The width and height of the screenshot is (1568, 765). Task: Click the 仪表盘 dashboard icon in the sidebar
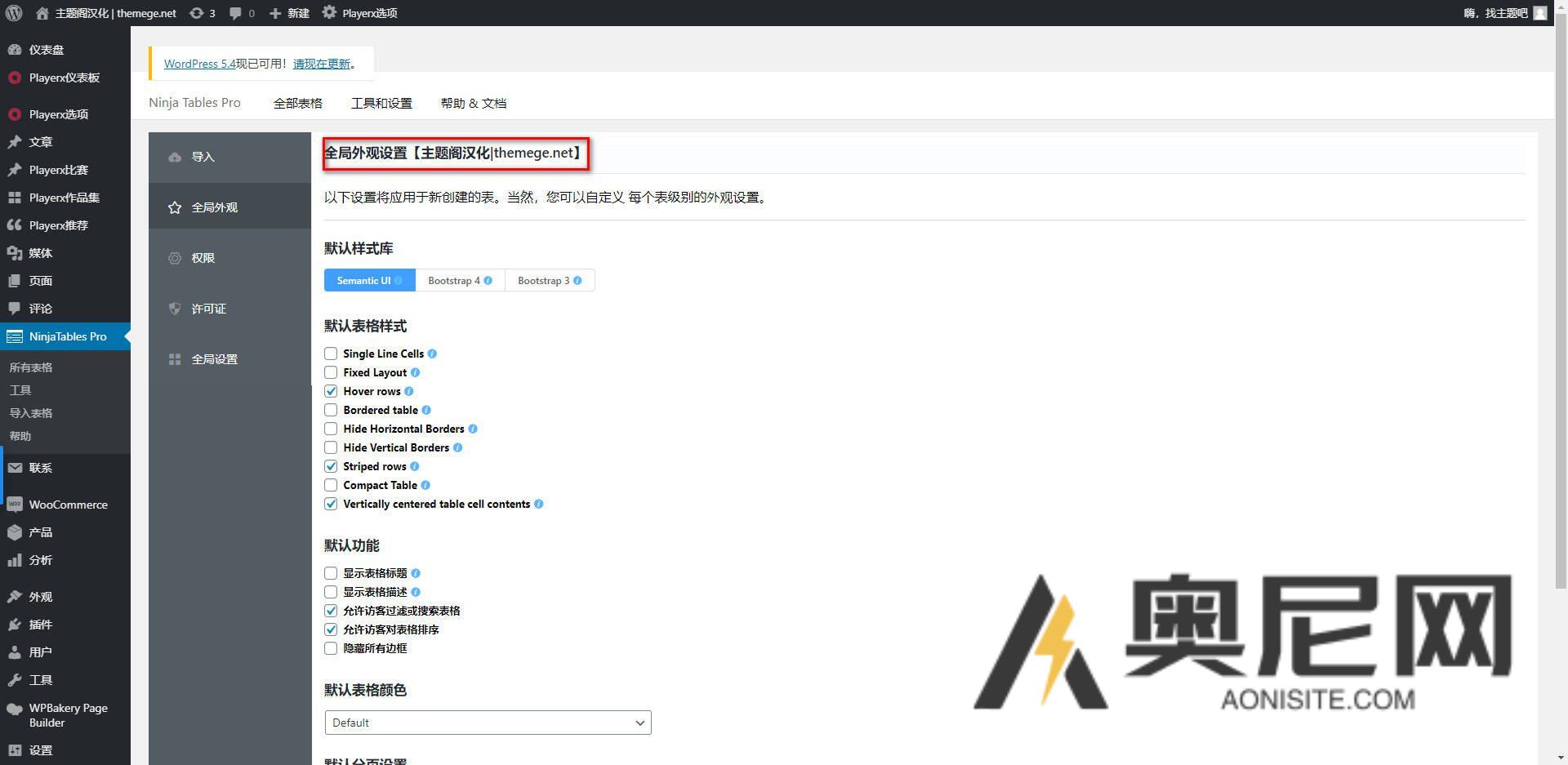(x=15, y=50)
